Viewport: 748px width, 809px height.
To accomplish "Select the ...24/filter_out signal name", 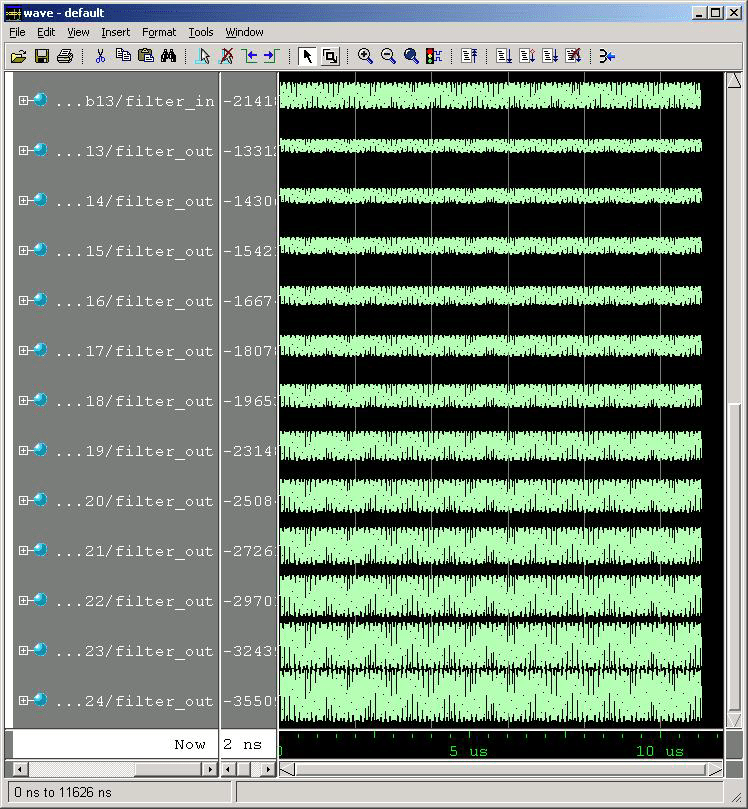I will pyautogui.click(x=135, y=701).
